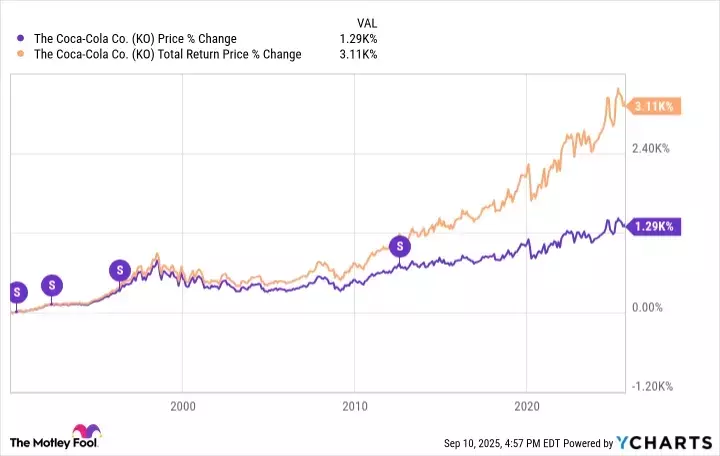The image size is (720, 456).
Task: Click the -1.20K% y-axis label
Action: click(651, 387)
